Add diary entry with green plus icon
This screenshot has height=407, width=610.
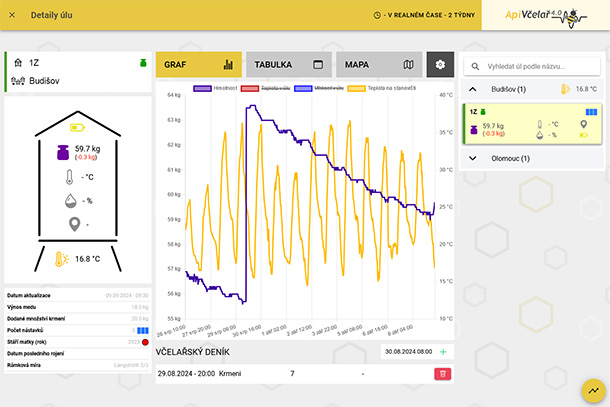pos(443,352)
